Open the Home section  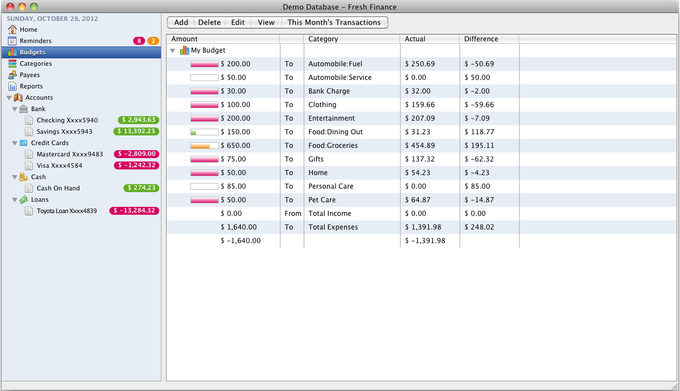click(x=82, y=29)
